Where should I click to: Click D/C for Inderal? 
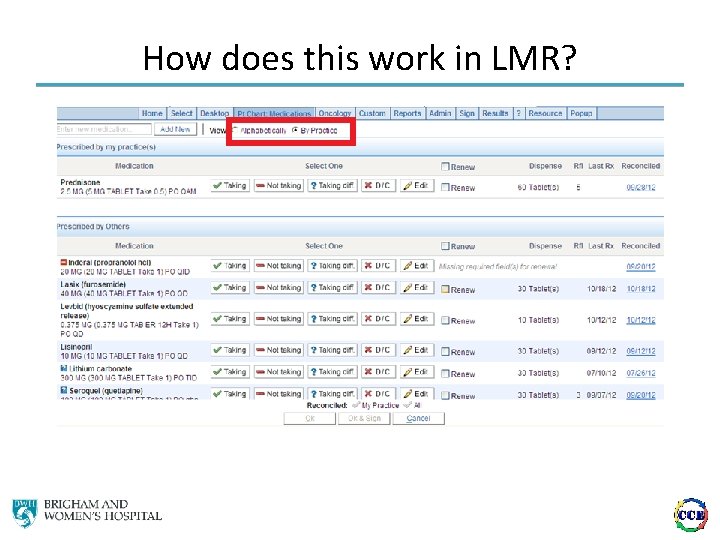click(x=378, y=265)
